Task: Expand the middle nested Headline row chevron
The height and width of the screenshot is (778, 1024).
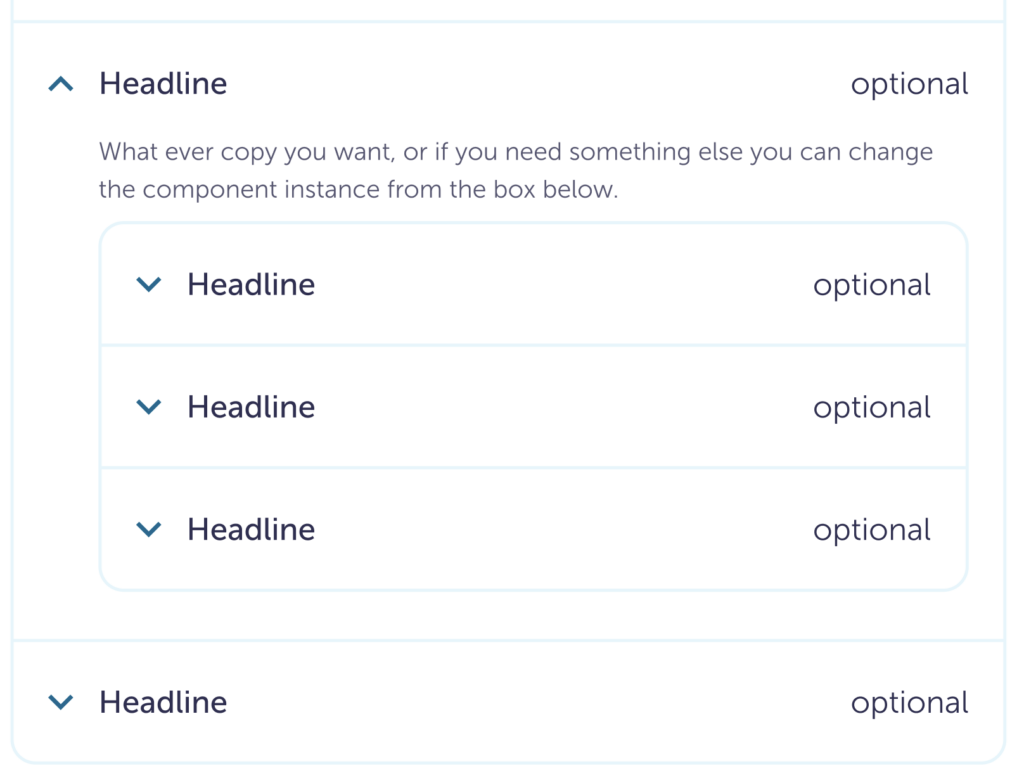Action: [x=148, y=407]
